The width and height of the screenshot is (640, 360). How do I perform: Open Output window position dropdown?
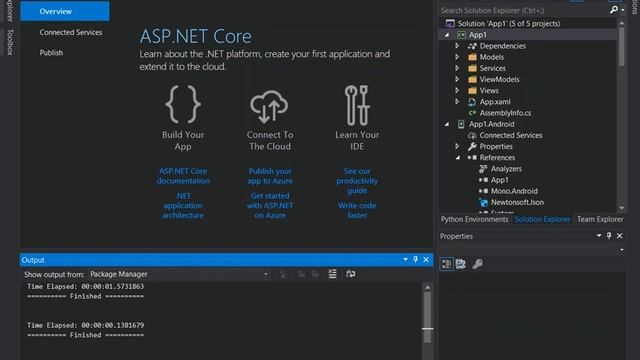[405, 260]
